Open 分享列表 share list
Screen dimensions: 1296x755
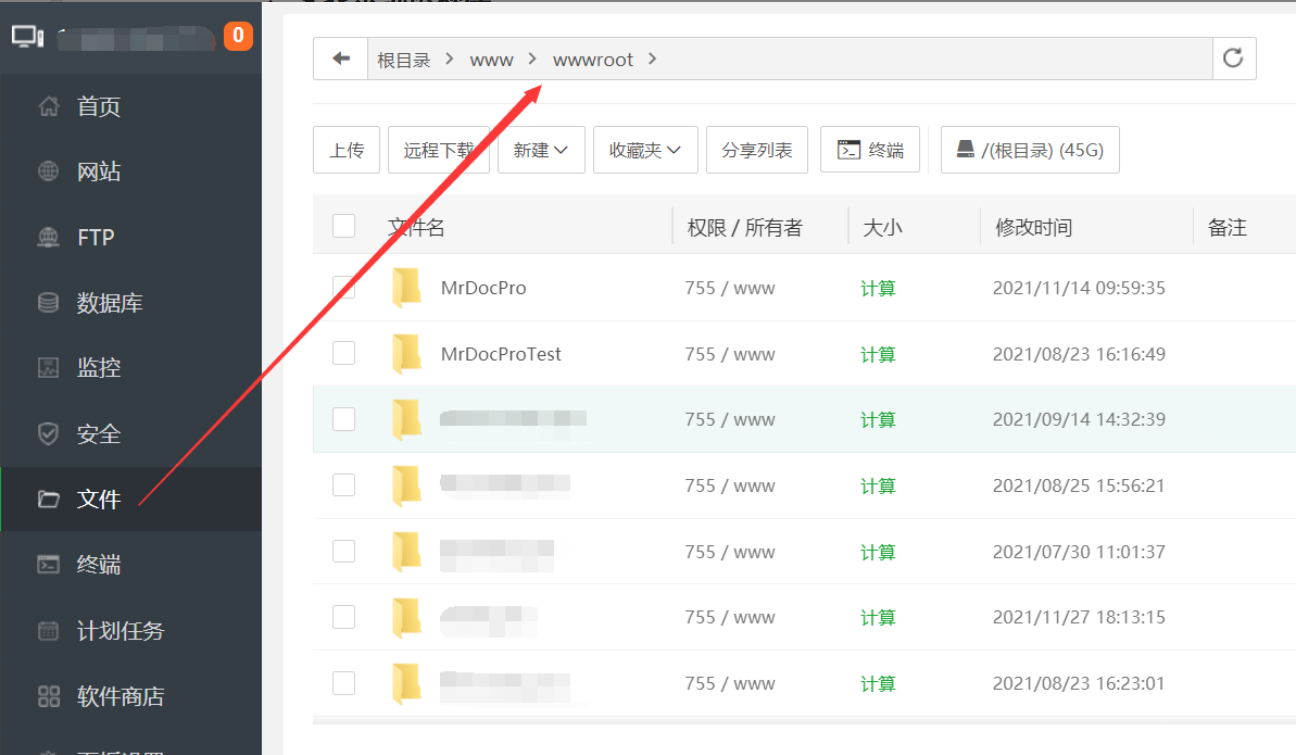coord(757,149)
